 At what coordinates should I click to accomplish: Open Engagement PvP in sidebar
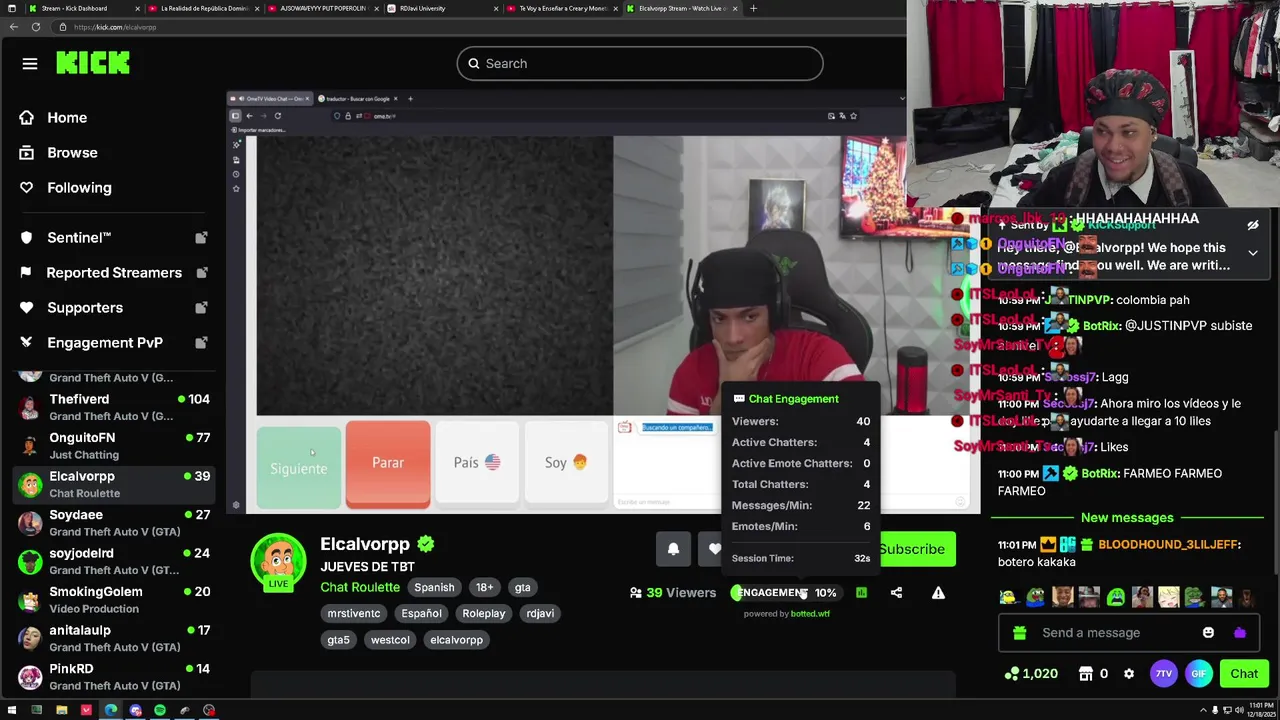click(x=112, y=343)
